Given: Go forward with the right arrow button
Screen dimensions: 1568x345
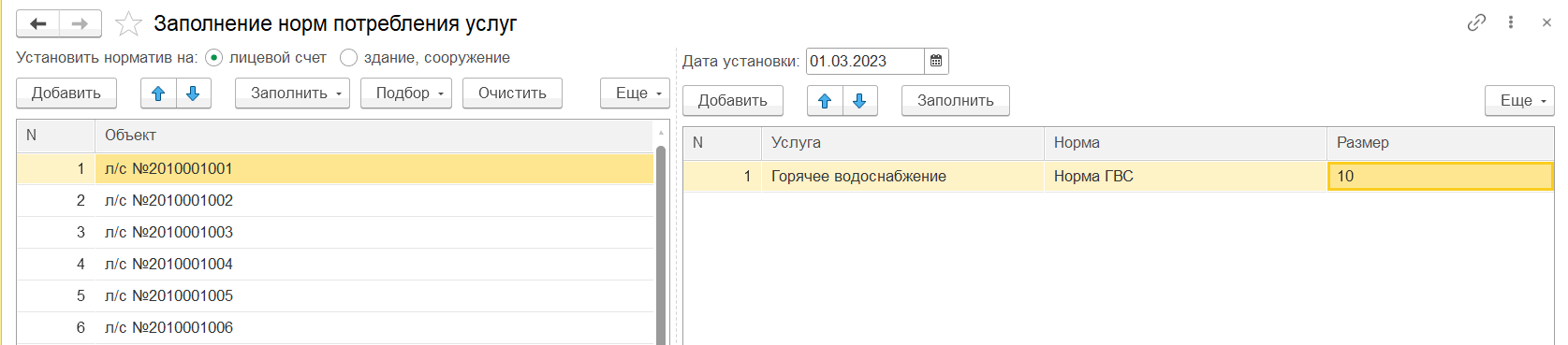Looking at the screenshot, I should coord(81,23).
